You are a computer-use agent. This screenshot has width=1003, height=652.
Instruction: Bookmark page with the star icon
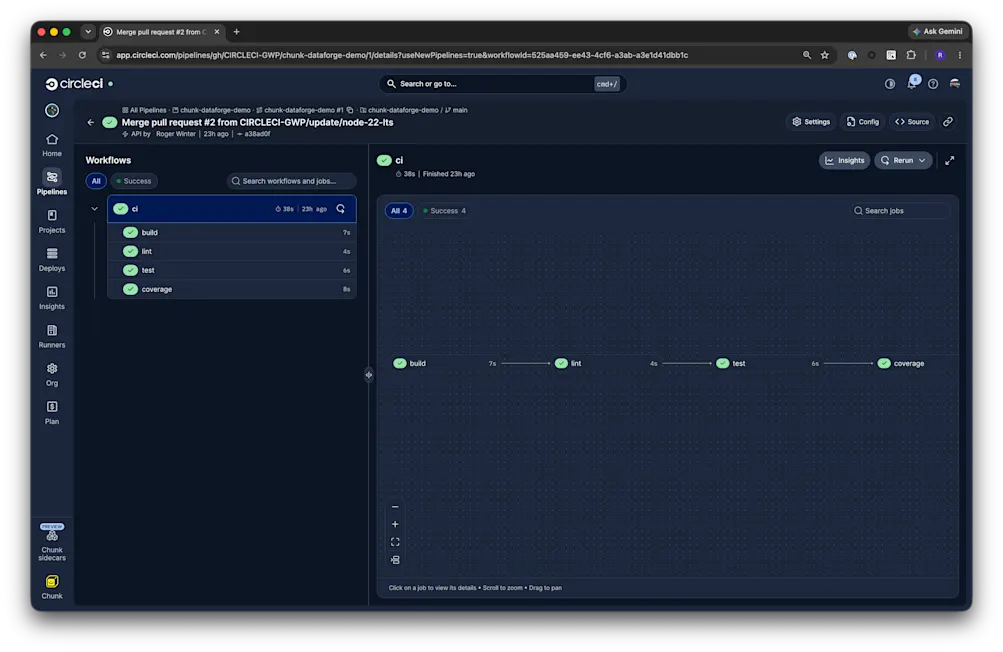825,55
